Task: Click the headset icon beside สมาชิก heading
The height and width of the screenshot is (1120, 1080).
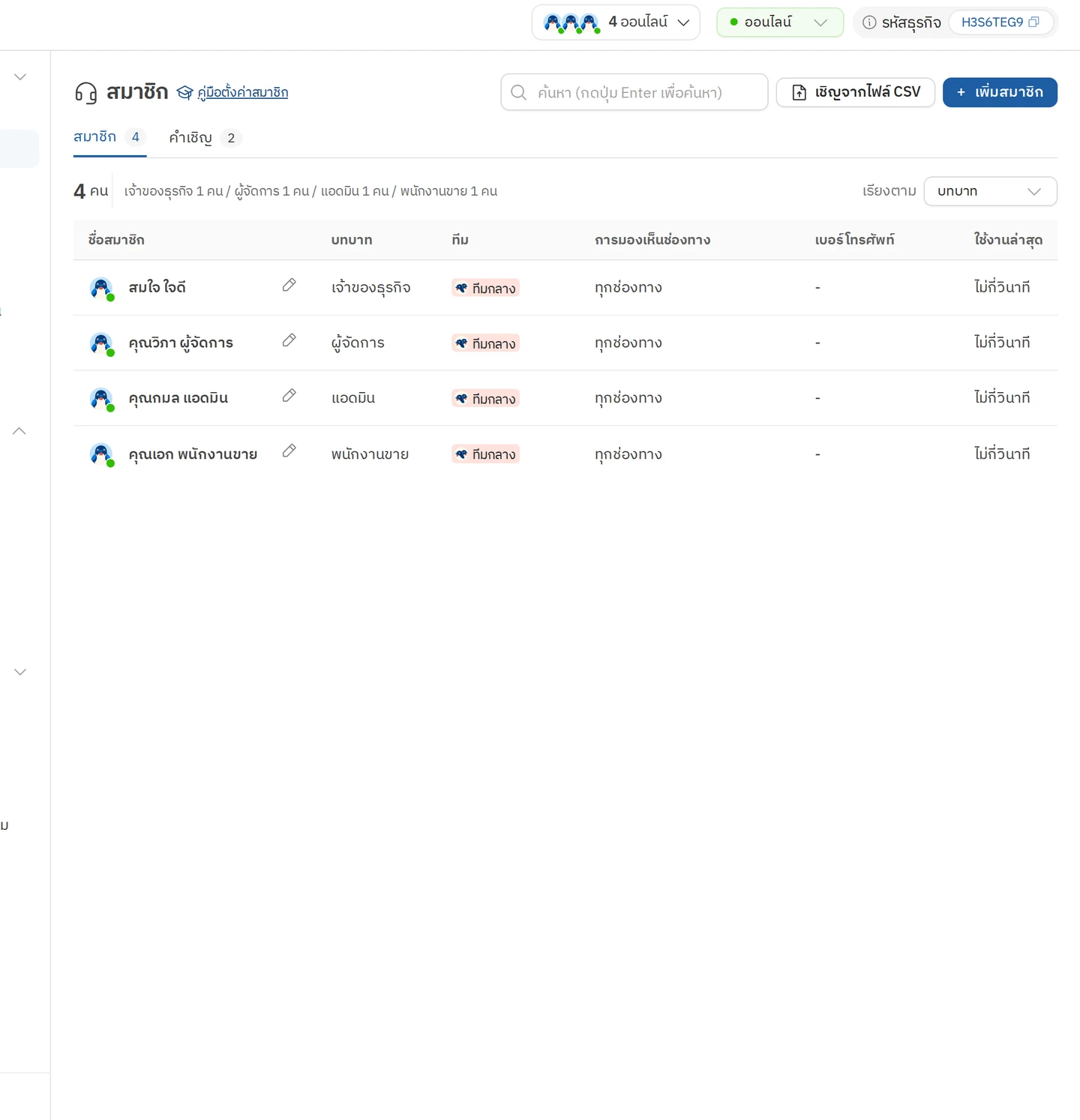Action: 86,93
